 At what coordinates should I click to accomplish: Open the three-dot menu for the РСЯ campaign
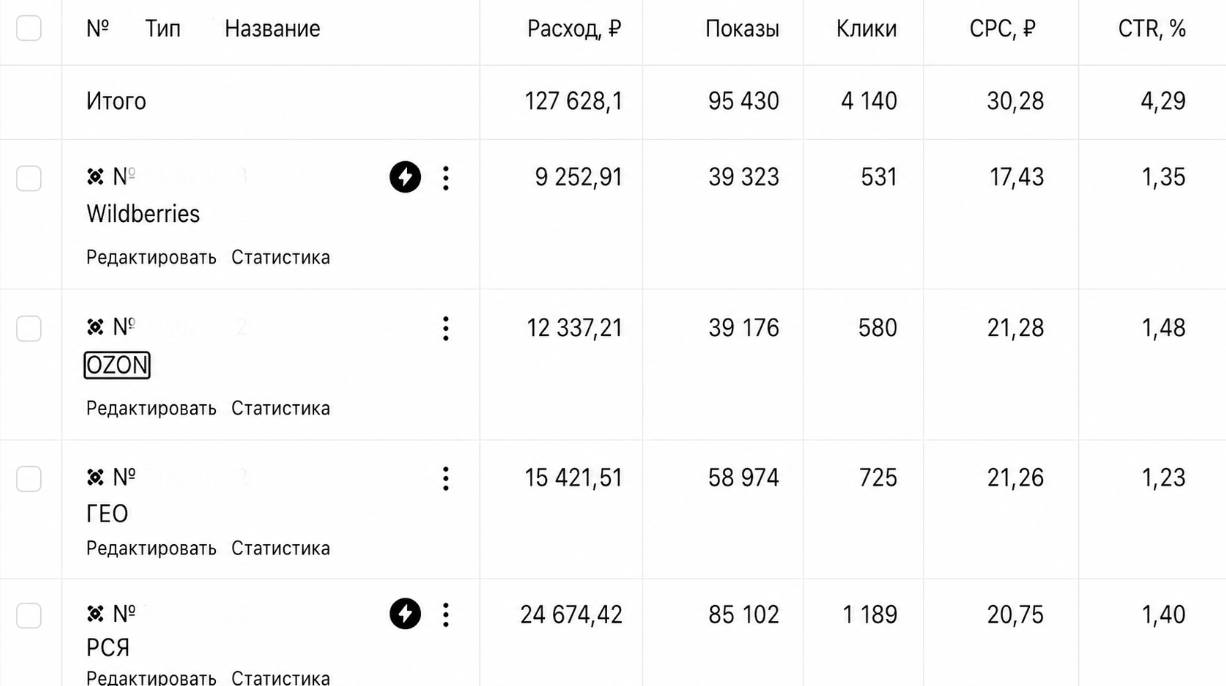[x=446, y=614]
